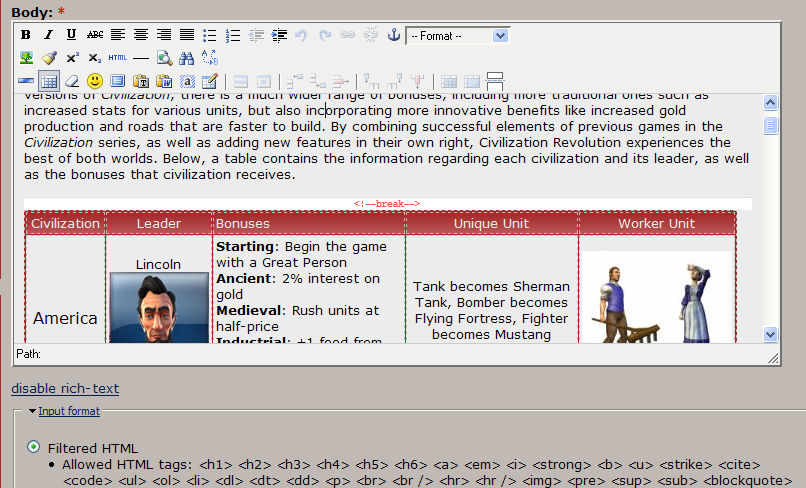806x488 pixels.
Task: Click the advanced horizontal rule icon
Action: tap(26, 81)
